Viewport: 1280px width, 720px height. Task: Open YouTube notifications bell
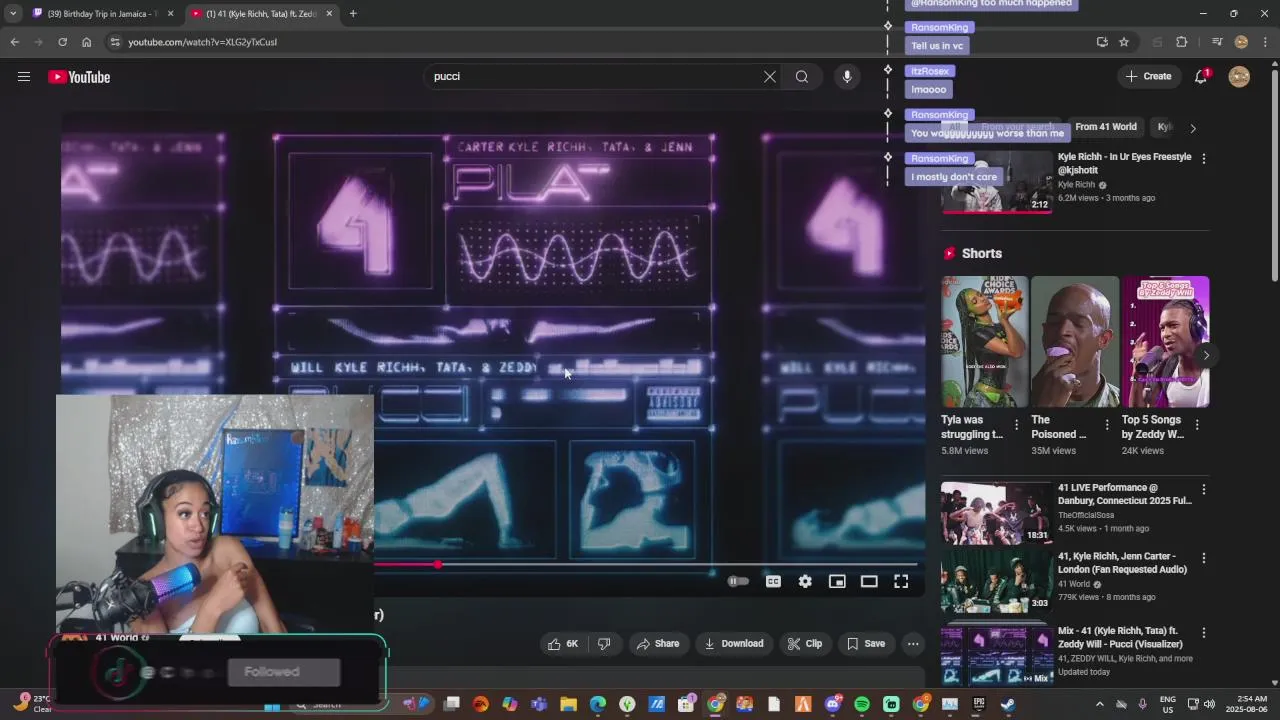point(1202,77)
